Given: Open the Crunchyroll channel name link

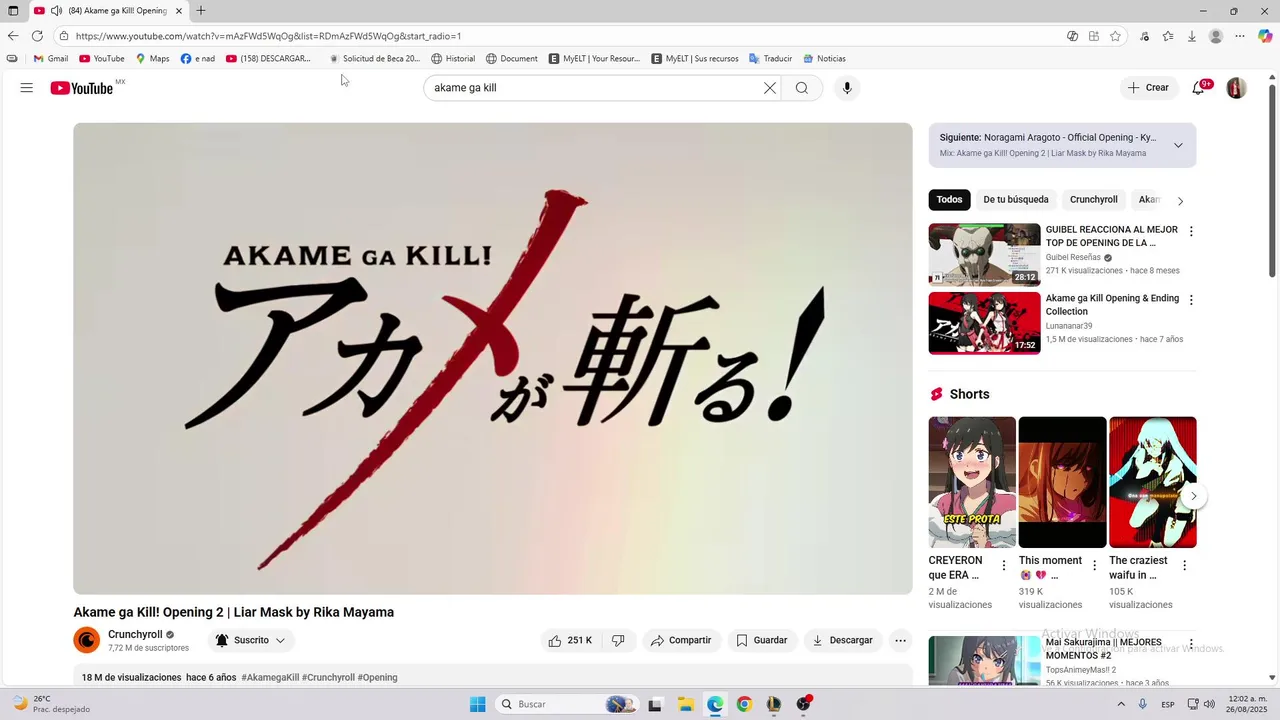Looking at the screenshot, I should tap(135, 634).
